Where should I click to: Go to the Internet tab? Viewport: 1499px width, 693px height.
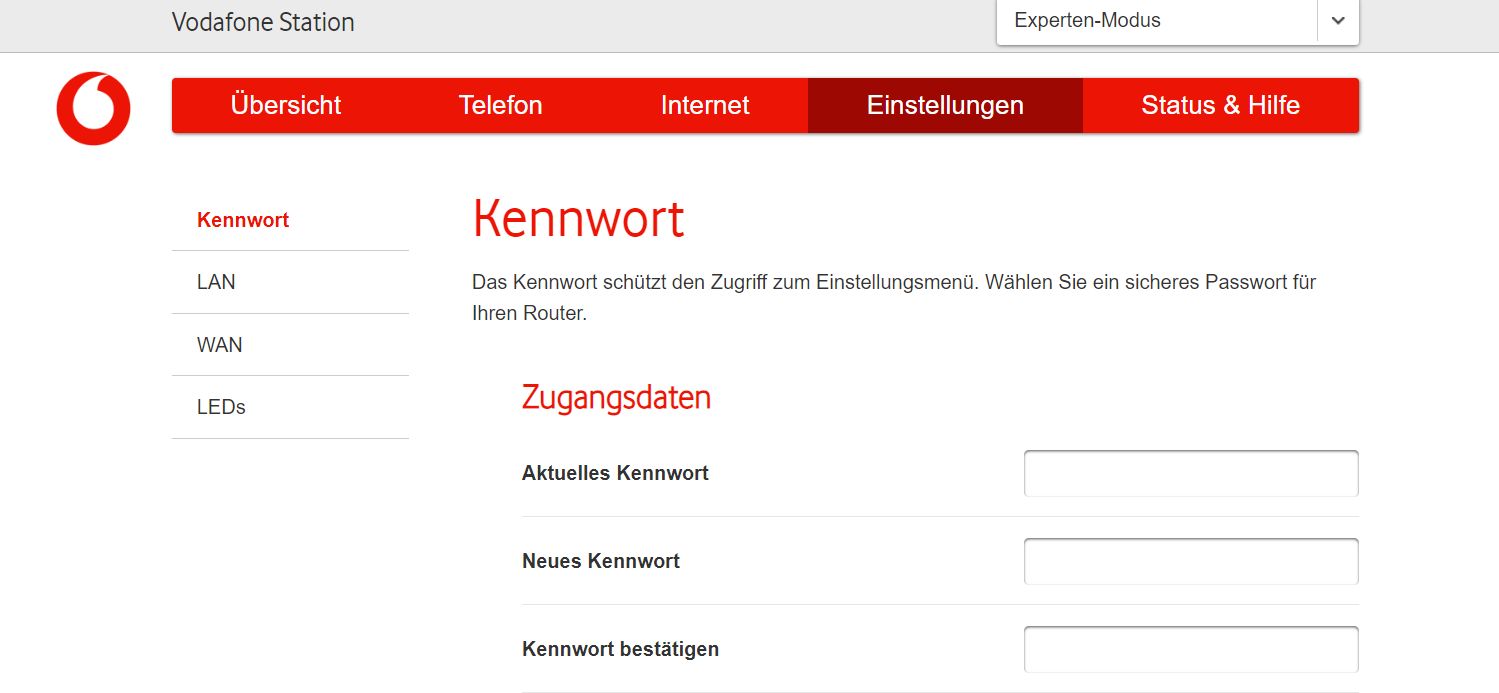[705, 105]
